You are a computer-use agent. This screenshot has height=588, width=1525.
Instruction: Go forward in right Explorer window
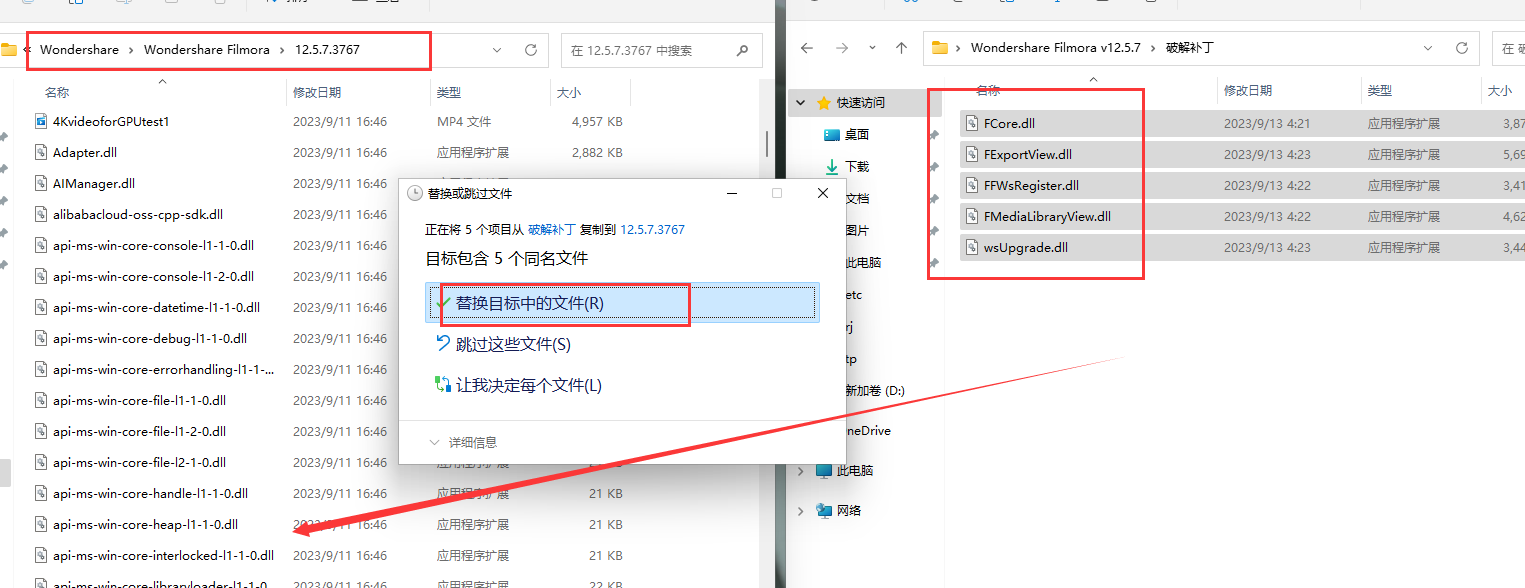coord(842,47)
